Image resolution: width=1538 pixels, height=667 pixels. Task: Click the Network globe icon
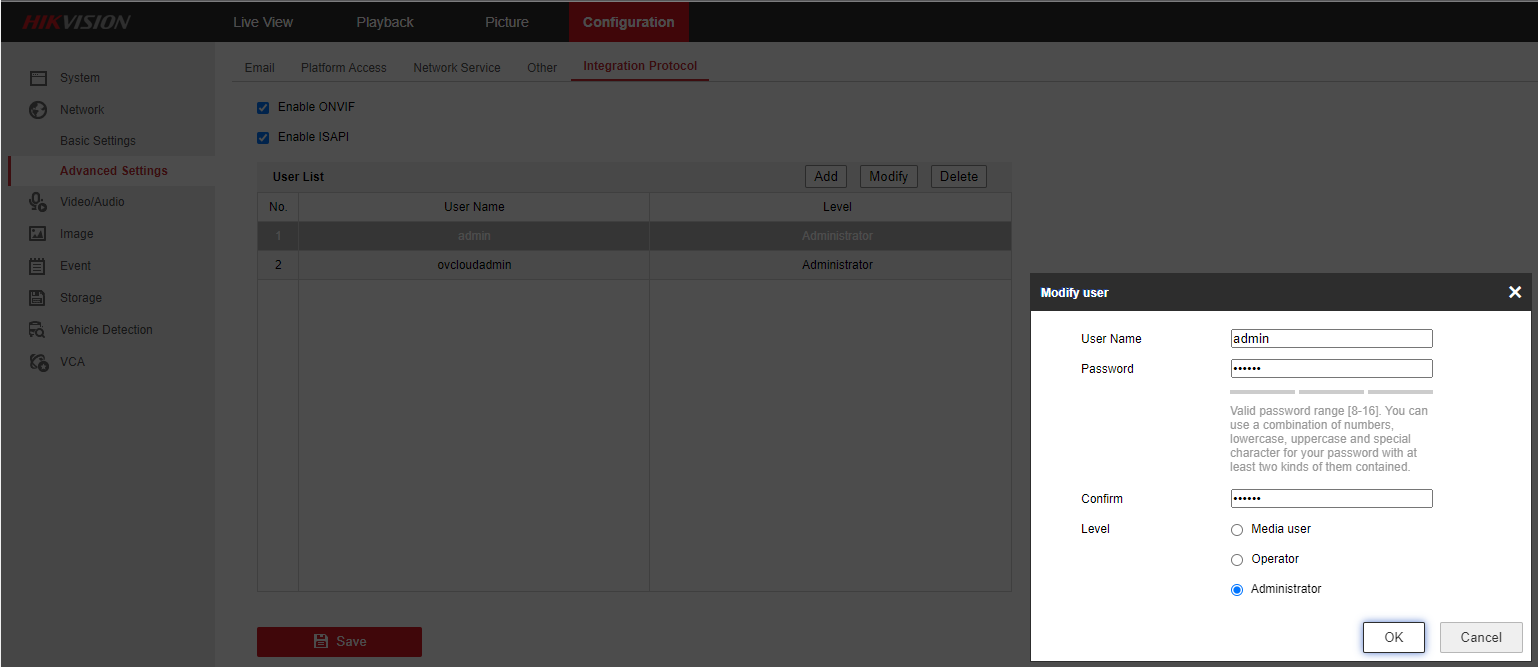tap(38, 110)
